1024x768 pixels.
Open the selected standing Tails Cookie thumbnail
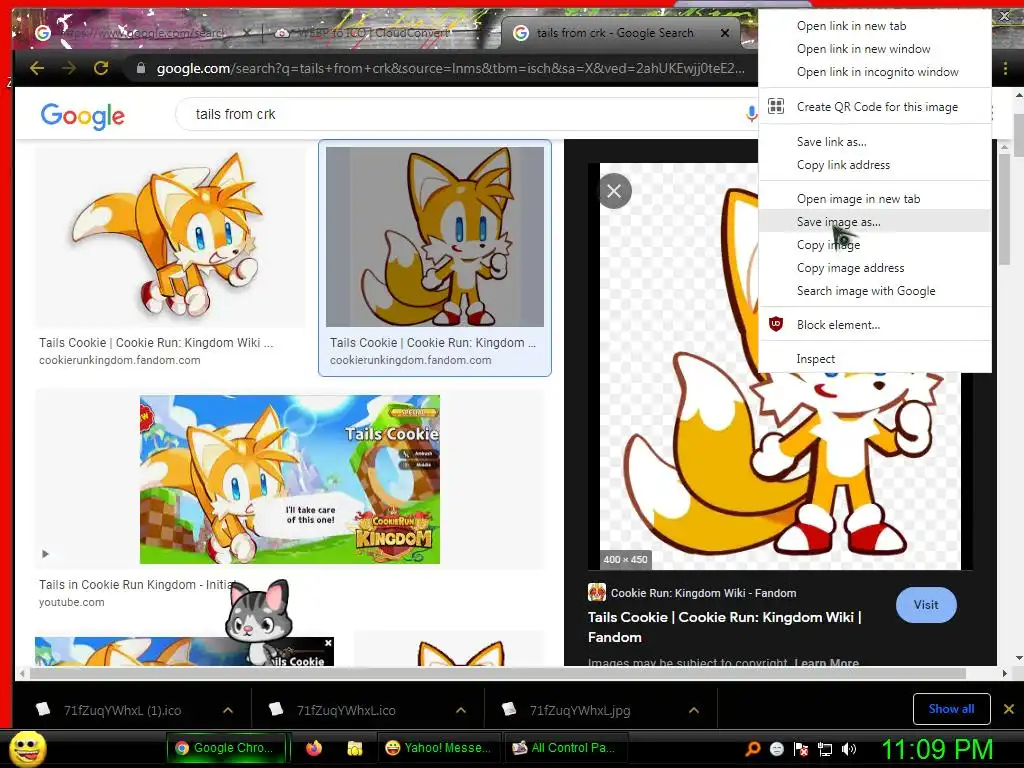point(435,236)
